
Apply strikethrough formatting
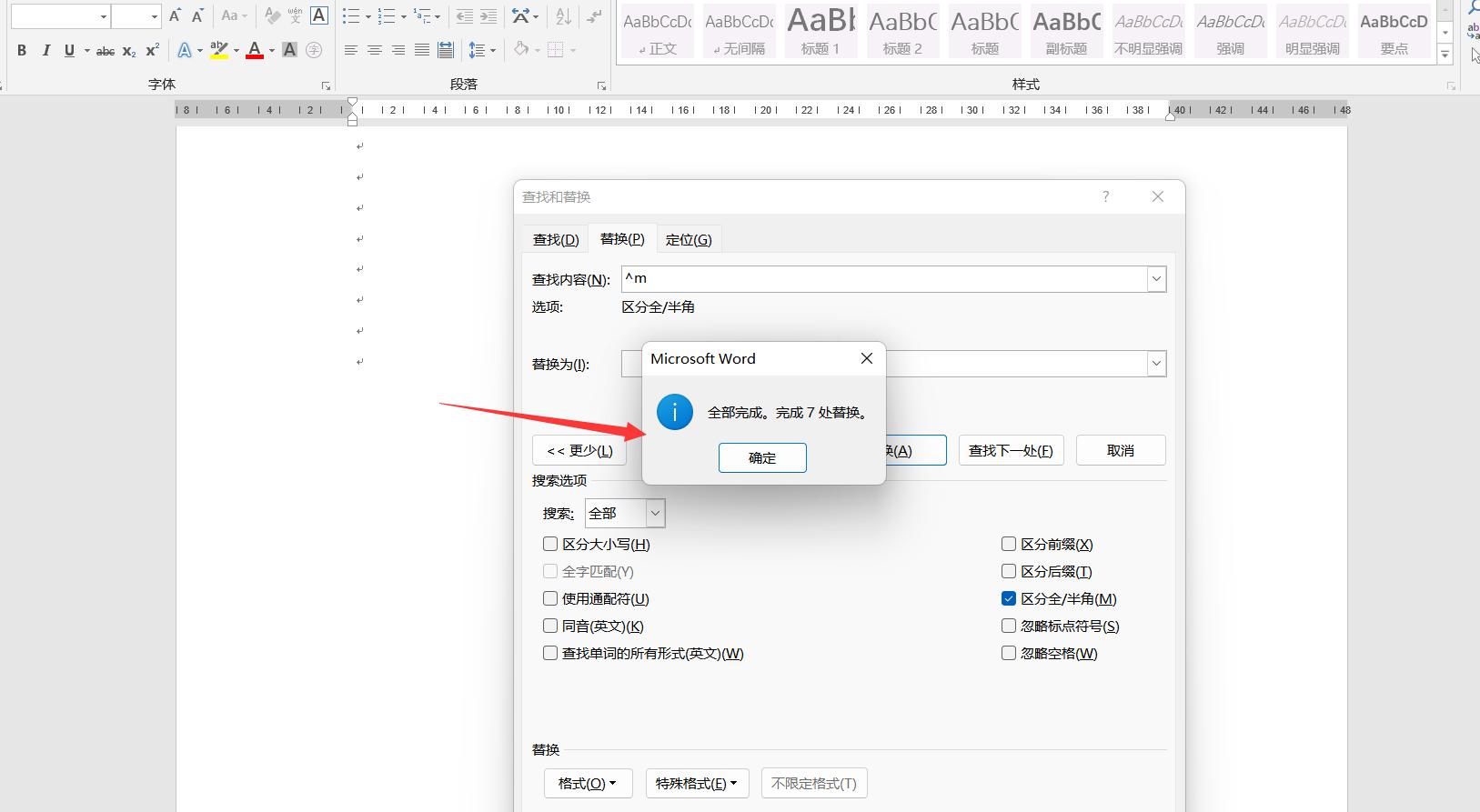(106, 51)
